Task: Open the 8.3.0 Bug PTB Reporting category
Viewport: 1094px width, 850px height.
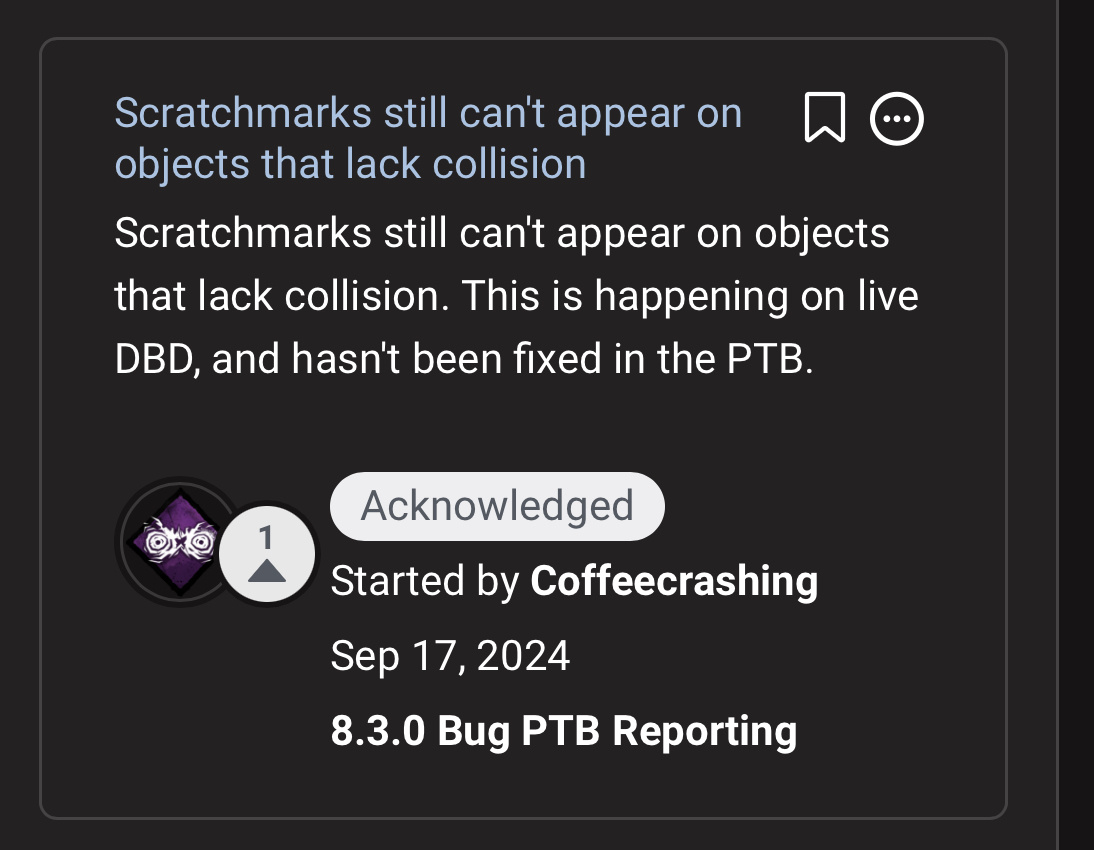Action: pos(564,731)
